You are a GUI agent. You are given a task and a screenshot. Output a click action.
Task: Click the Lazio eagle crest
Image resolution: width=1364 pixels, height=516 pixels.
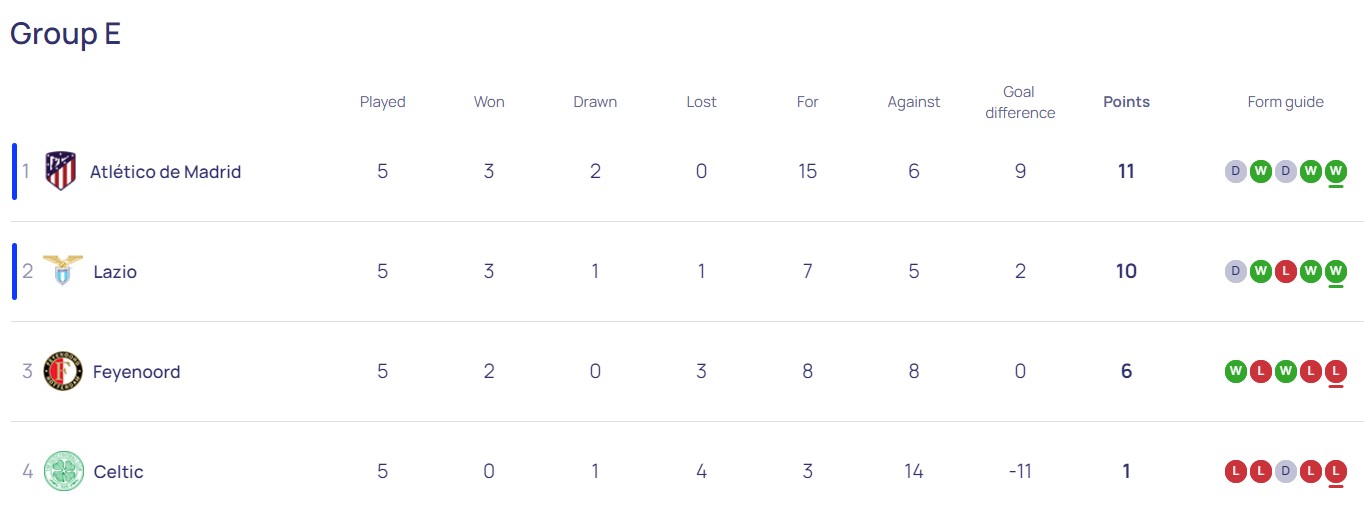(x=62, y=271)
